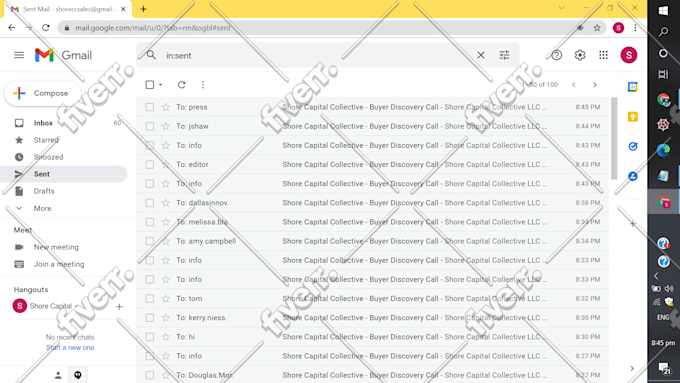Check the box for email To: hi

(x=150, y=337)
